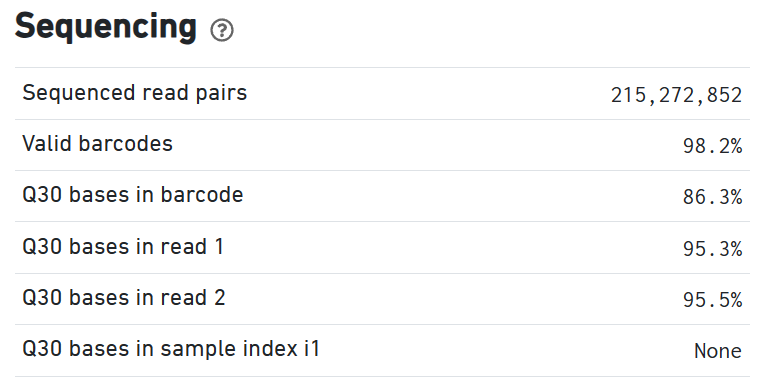Click the 86.3% barcode Q30 value
Image resolution: width=770 pixels, height=386 pixels.
click(713, 197)
